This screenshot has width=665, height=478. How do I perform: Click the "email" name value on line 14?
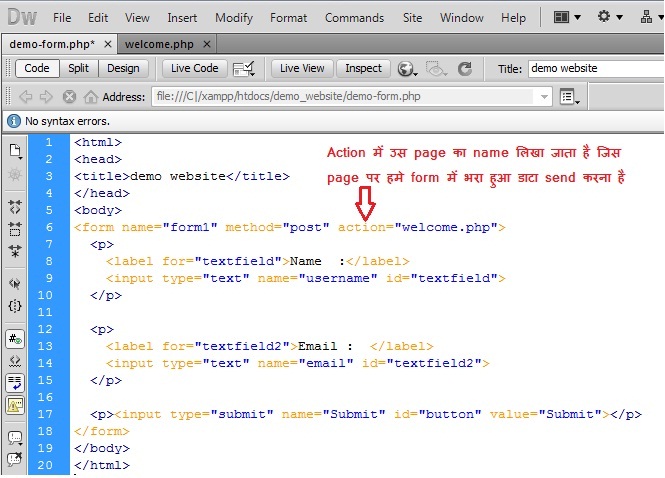pyautogui.click(x=326, y=363)
